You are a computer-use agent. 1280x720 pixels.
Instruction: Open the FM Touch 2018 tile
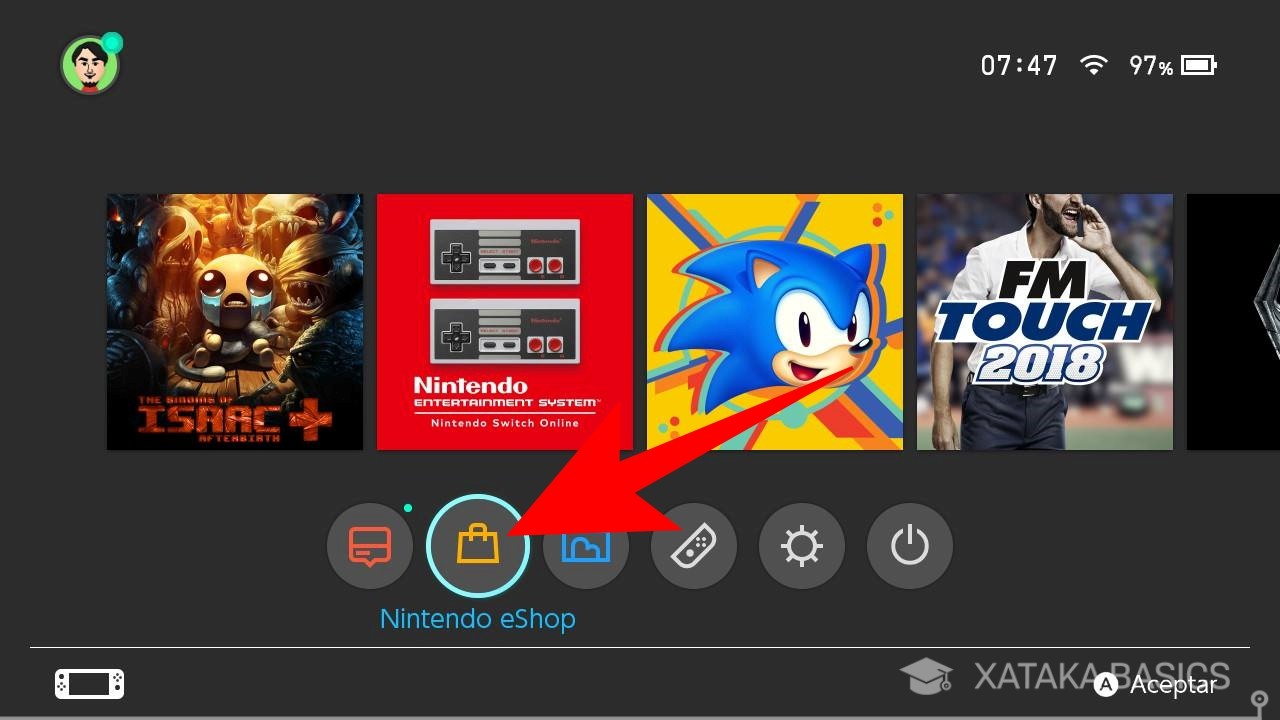(x=1044, y=321)
